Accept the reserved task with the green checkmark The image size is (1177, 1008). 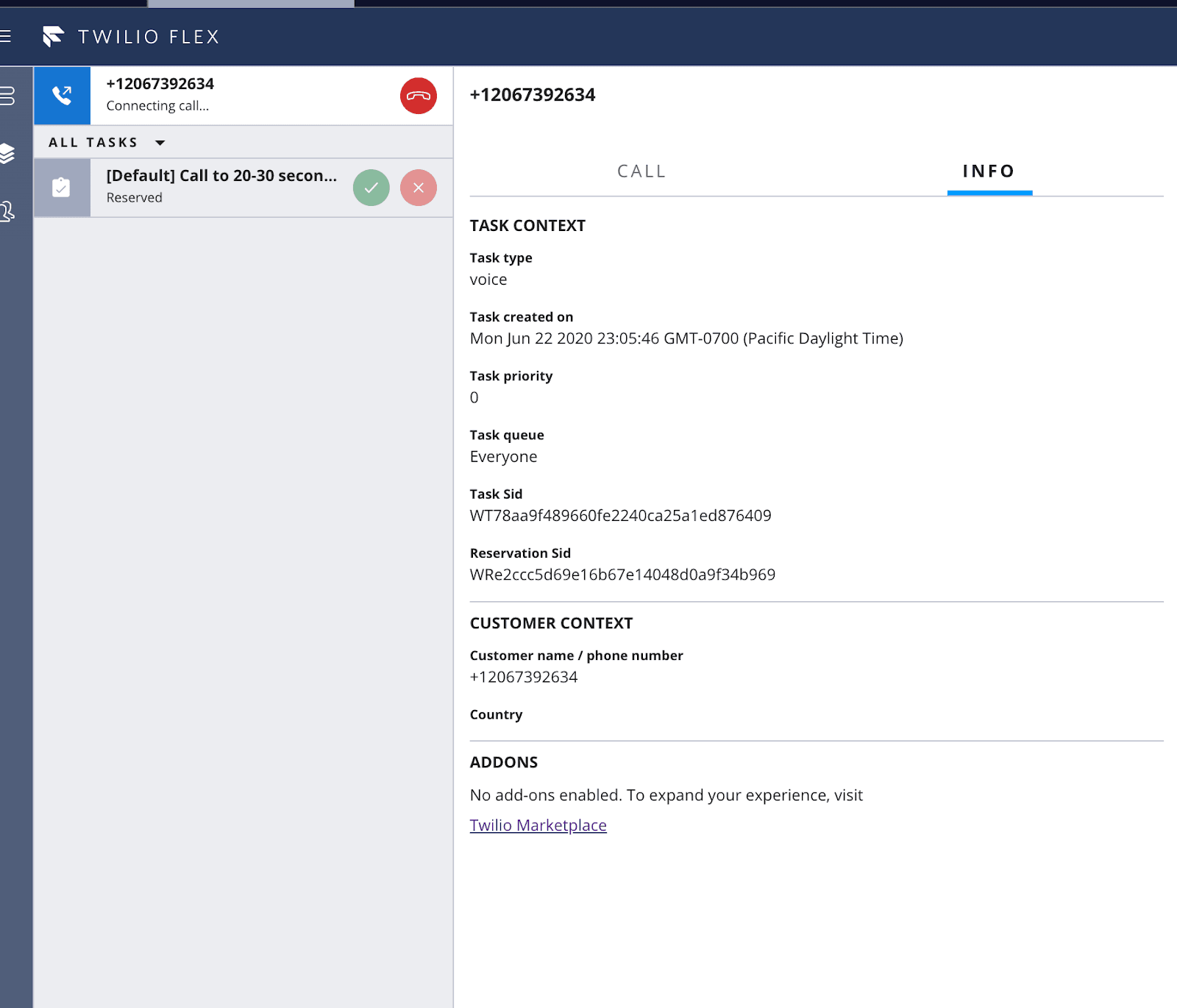[371, 188]
